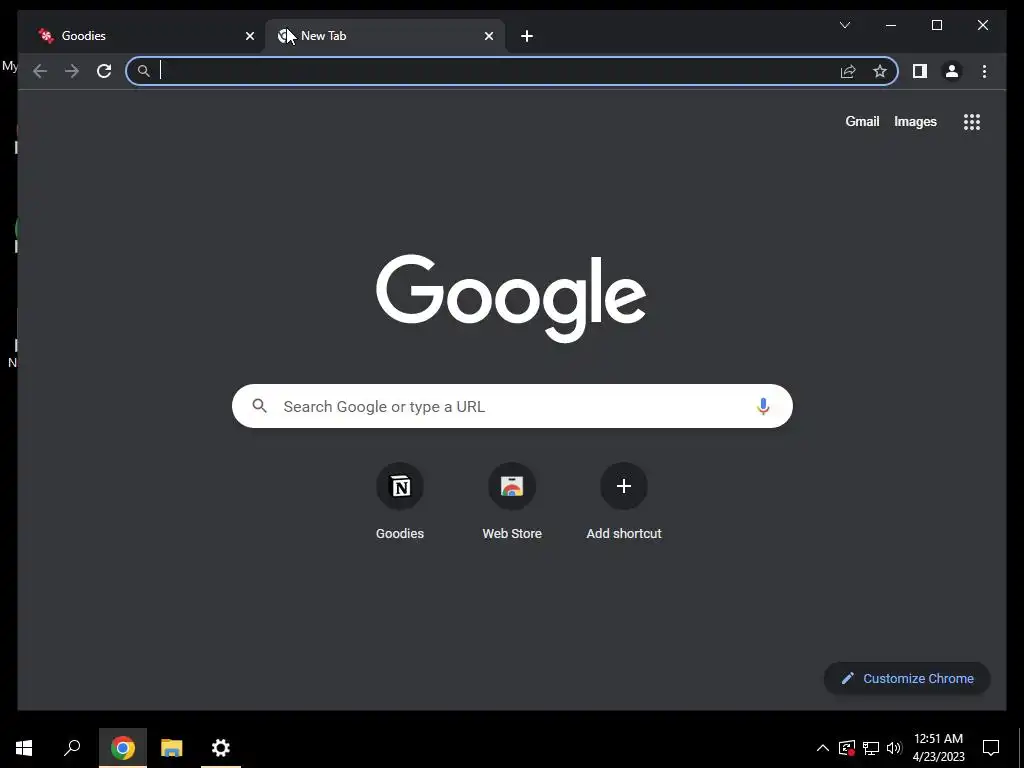Viewport: 1024px width, 768px height.
Task: Open Windows taskbar search
Action: point(72,748)
